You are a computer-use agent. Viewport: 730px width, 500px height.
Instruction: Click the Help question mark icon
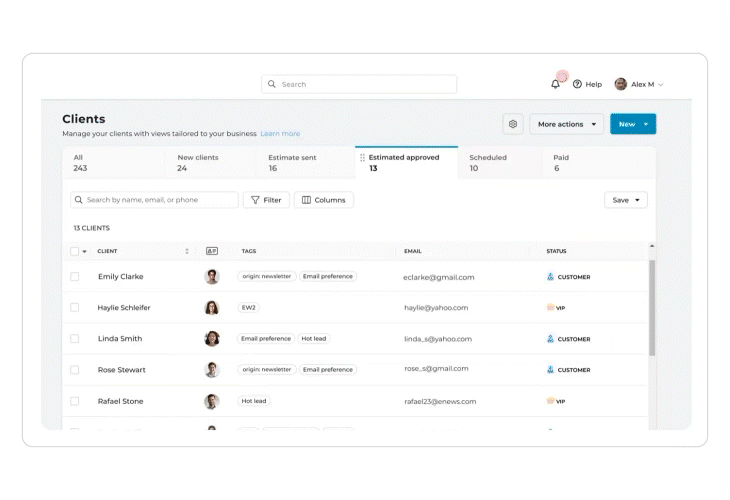coord(577,84)
